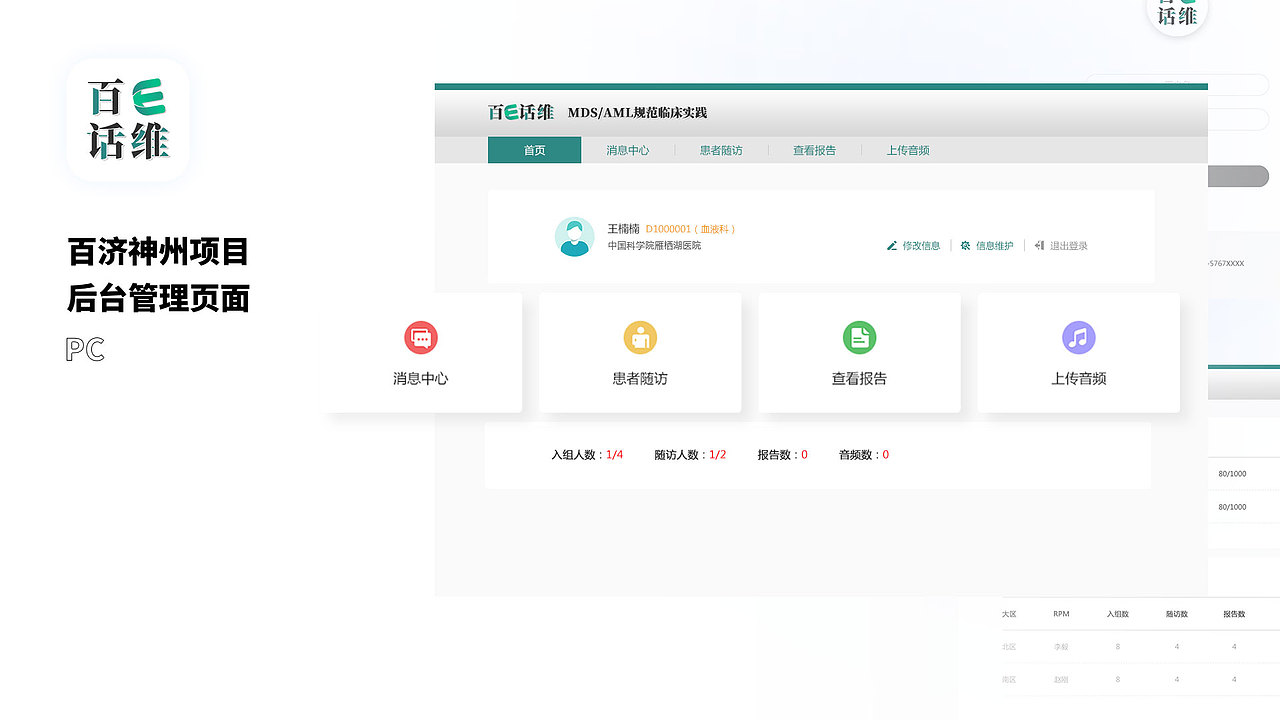Click the 百E话维 logo in the header
Screen dimensions: 1280x720
[521, 112]
